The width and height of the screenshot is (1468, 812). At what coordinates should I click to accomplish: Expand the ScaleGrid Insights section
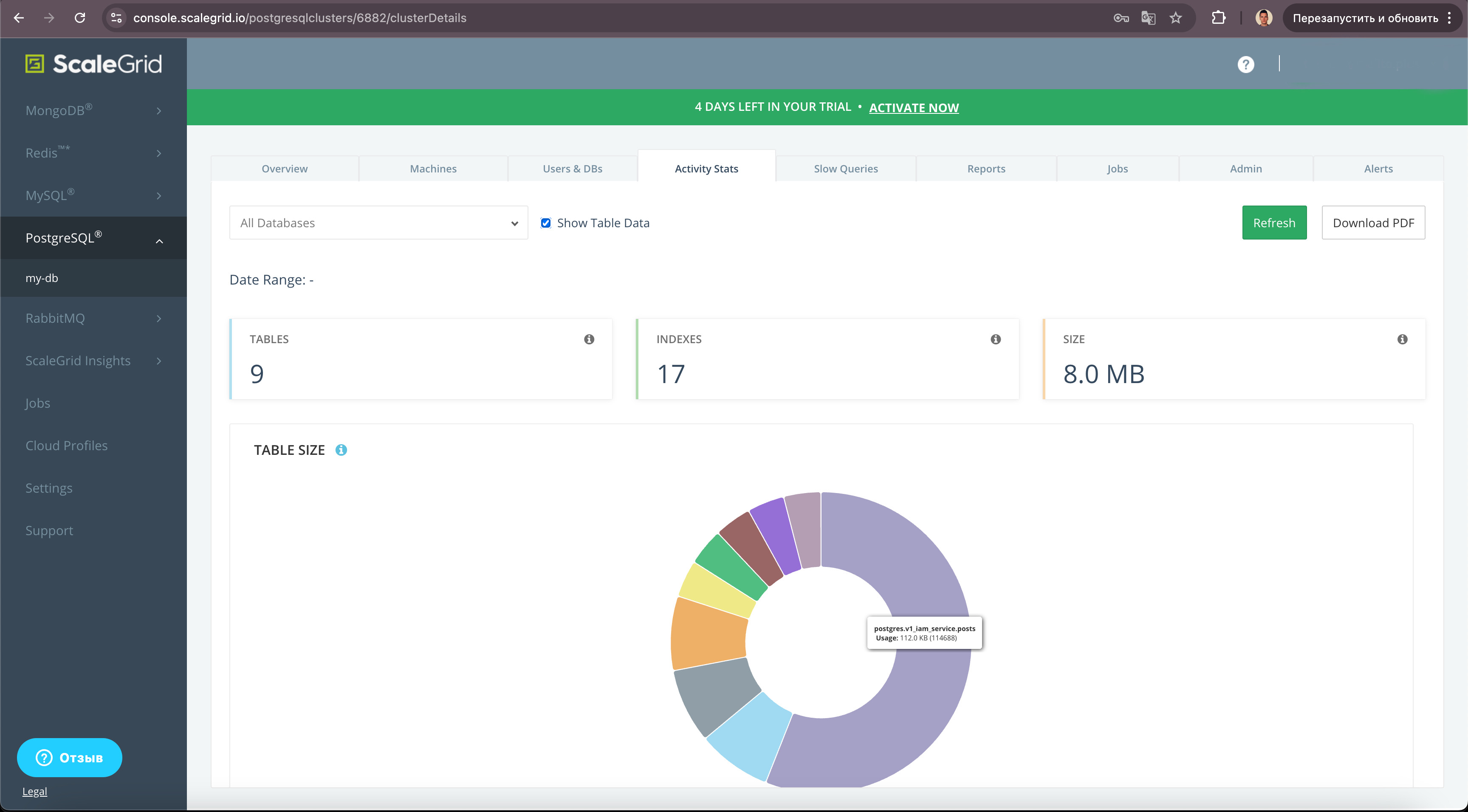(x=93, y=361)
